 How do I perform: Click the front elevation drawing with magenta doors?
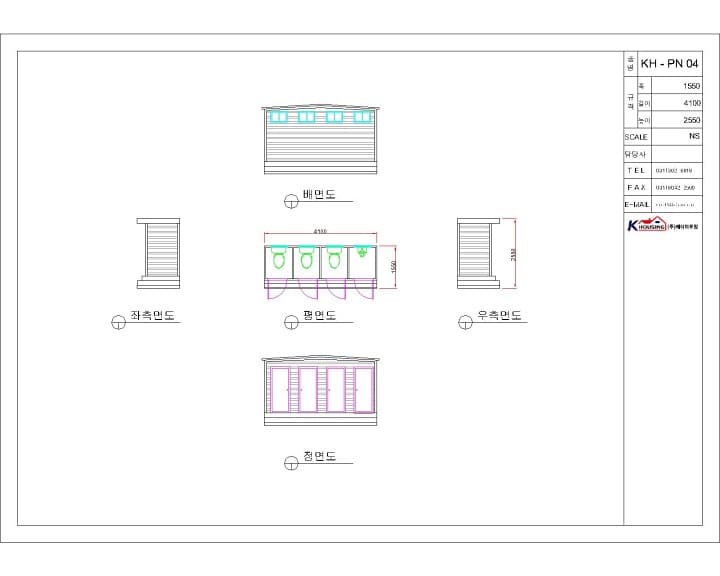[321, 391]
